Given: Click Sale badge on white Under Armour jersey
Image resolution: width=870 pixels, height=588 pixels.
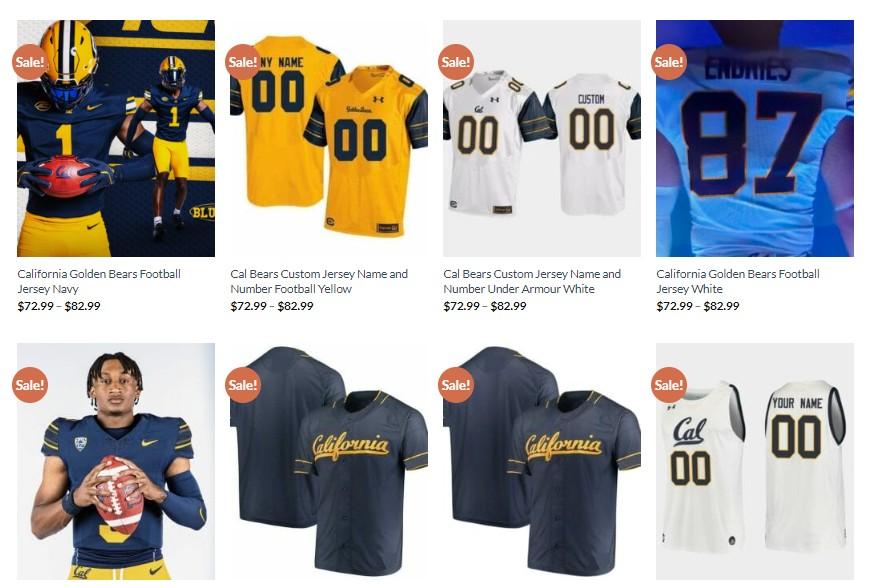Looking at the screenshot, I should [x=456, y=62].
